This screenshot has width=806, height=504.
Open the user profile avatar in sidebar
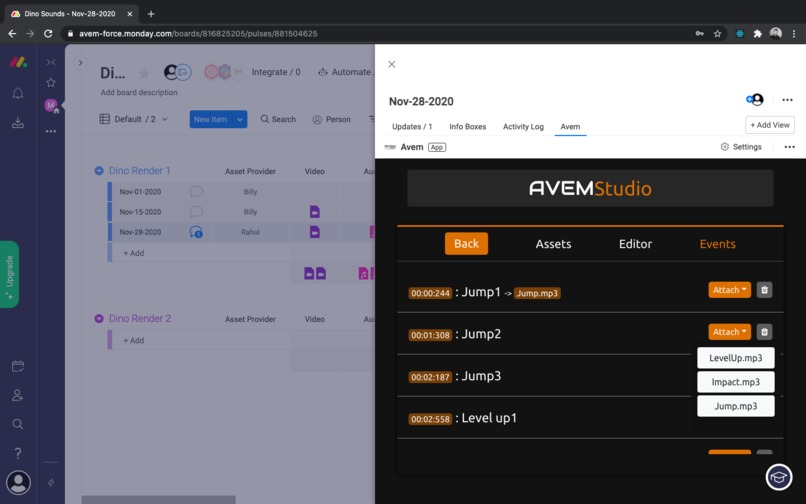coord(19,482)
